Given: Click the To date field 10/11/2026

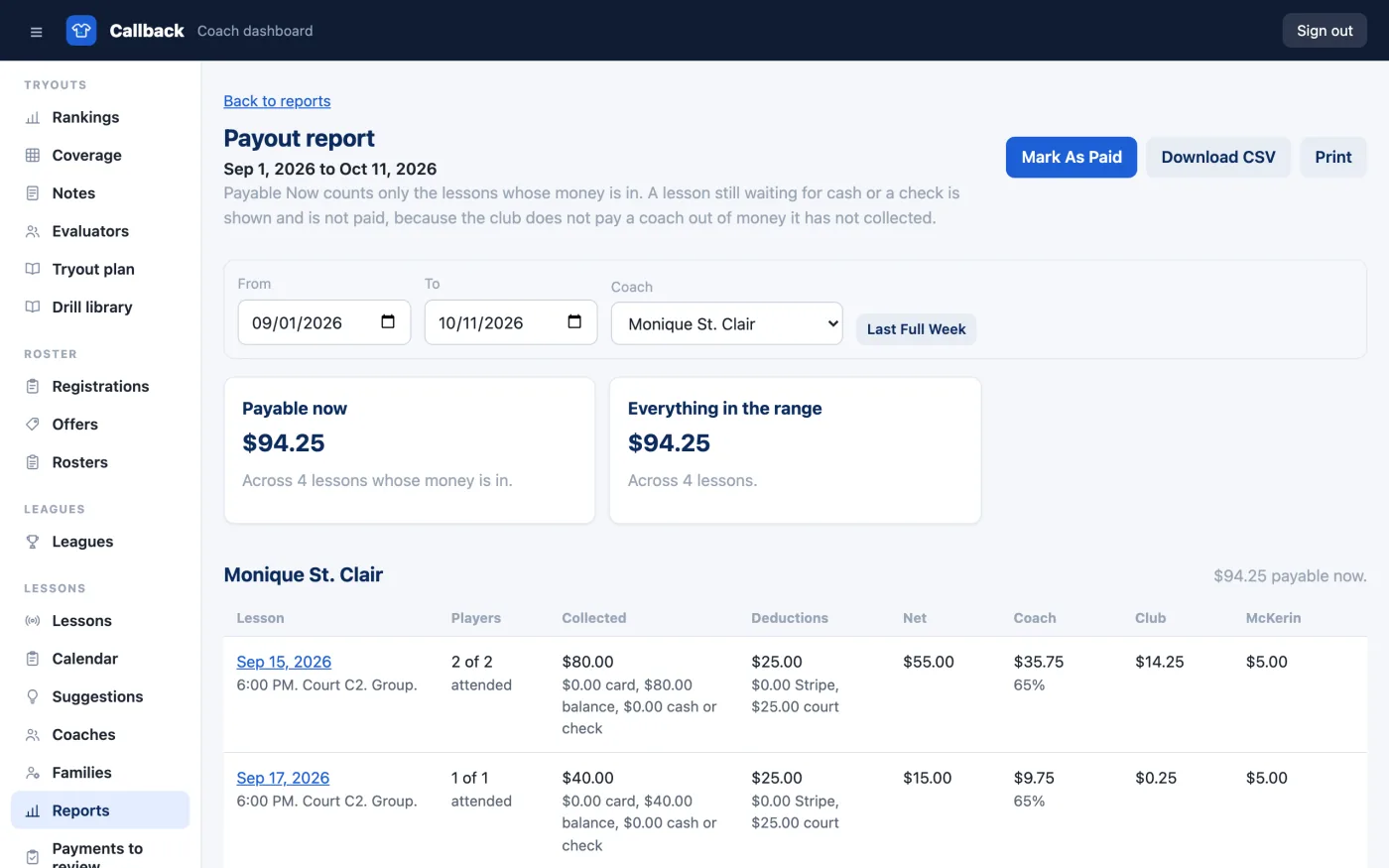Looking at the screenshot, I should pyautogui.click(x=511, y=322).
